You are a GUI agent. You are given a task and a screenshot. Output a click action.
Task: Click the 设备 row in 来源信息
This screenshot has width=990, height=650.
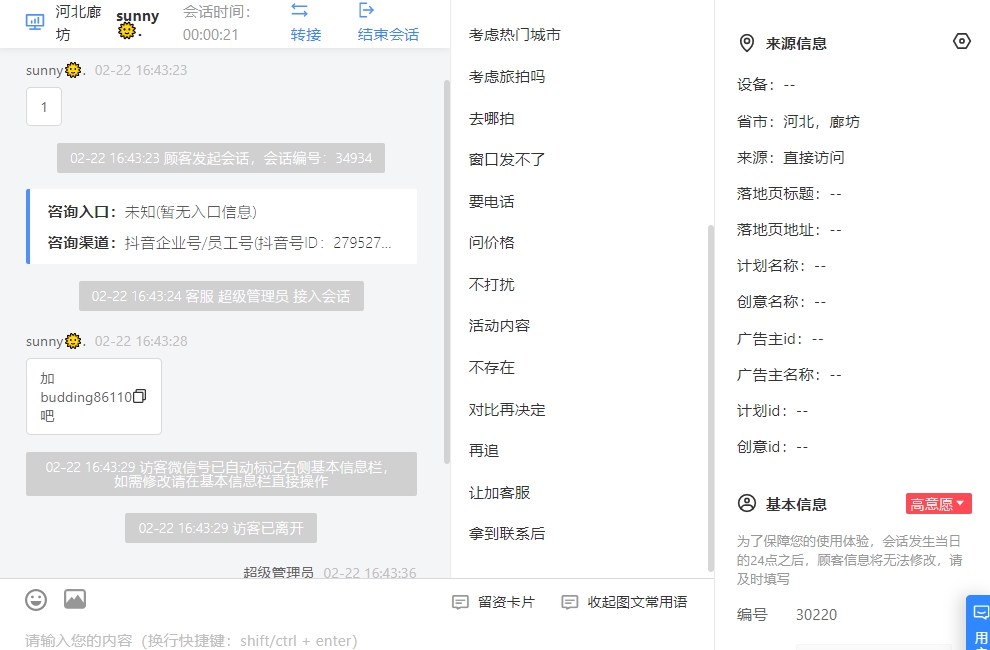pos(766,85)
